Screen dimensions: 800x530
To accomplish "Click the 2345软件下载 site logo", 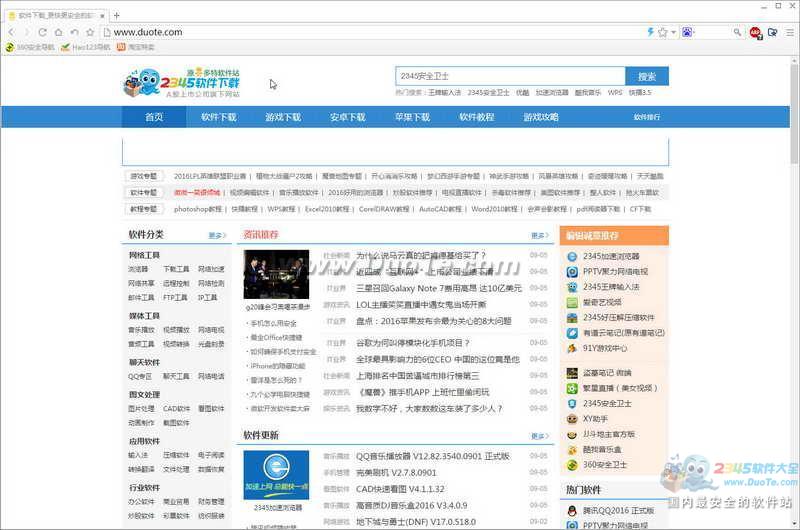I will pos(182,83).
